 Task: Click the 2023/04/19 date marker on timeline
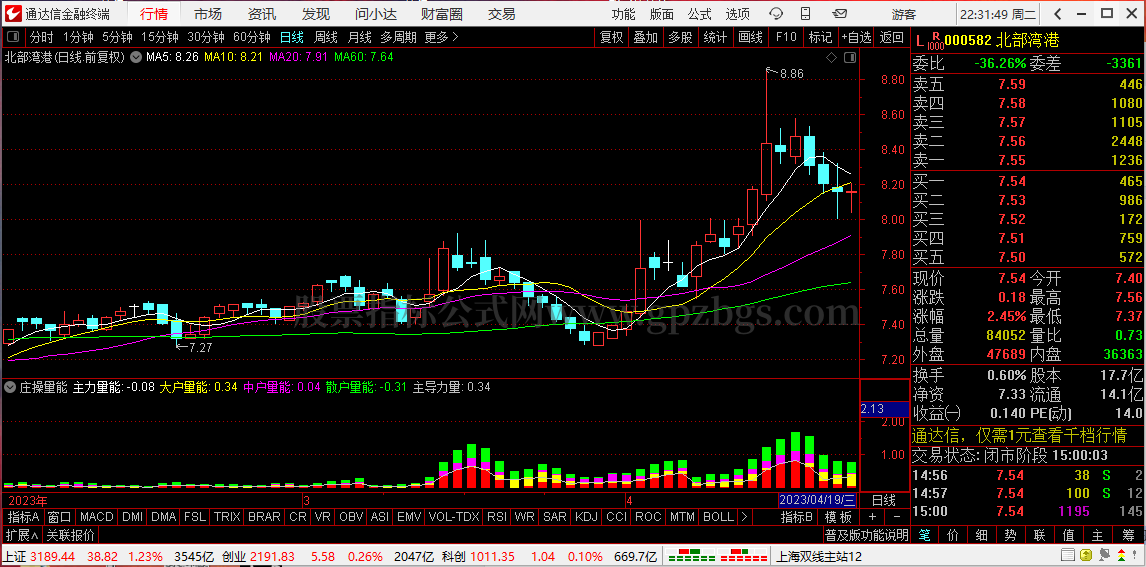coord(817,501)
